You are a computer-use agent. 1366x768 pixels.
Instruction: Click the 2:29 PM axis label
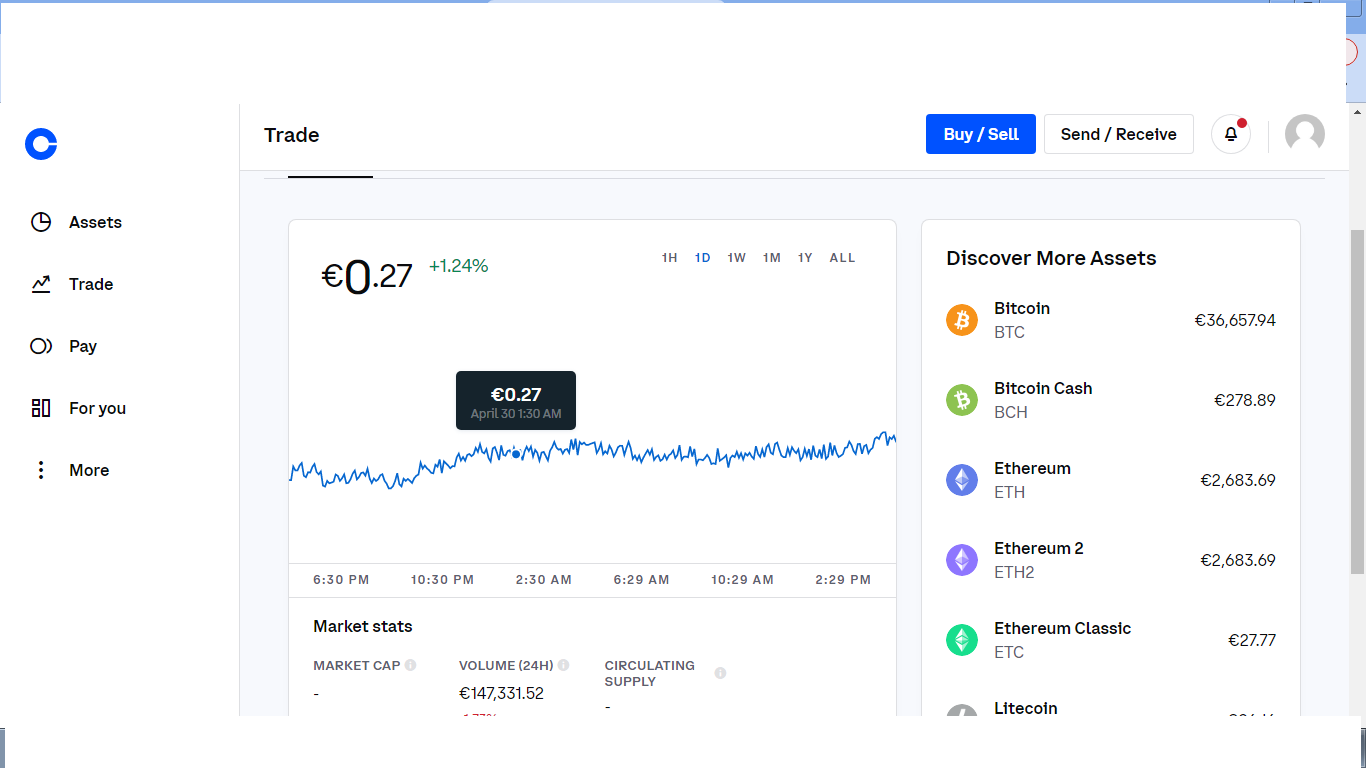coord(843,580)
